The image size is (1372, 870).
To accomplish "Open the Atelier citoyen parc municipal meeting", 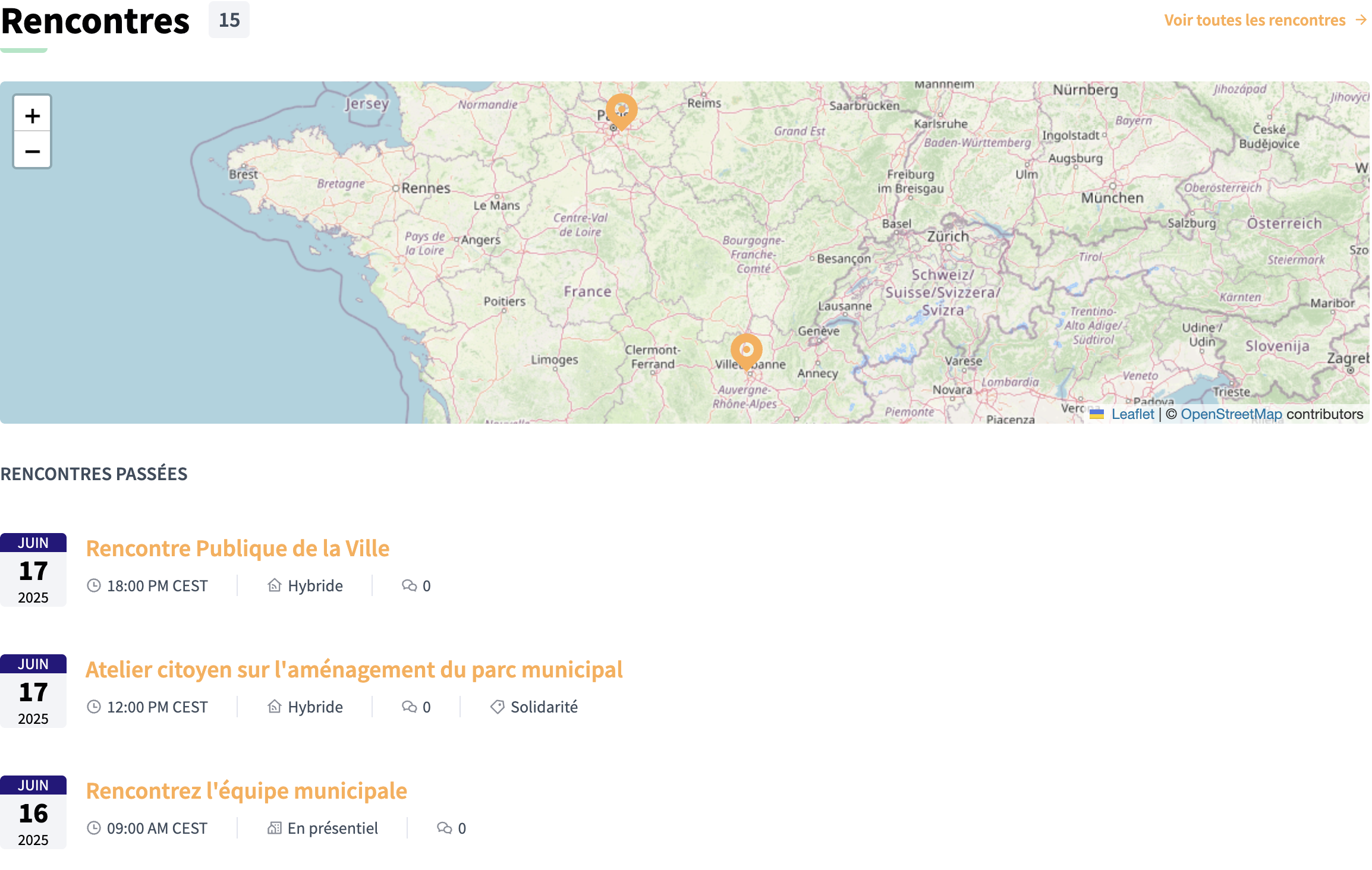I will (x=354, y=669).
